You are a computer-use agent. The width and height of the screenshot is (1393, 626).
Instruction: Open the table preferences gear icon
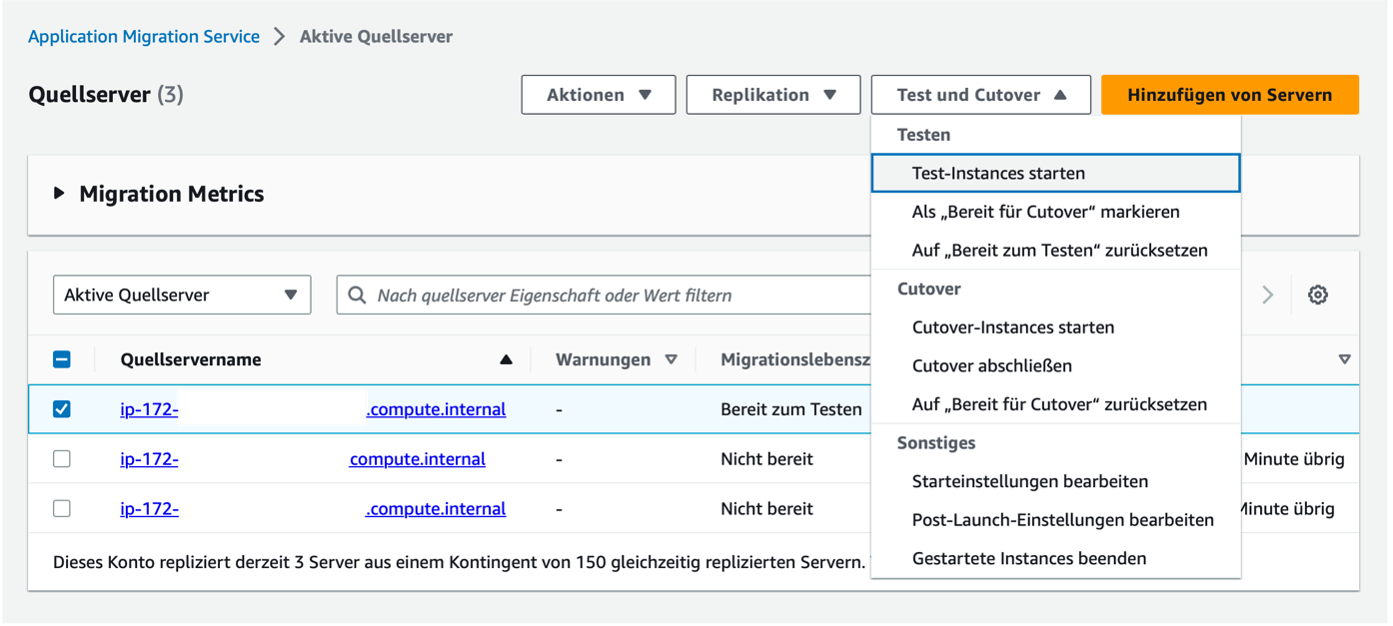point(1317,294)
